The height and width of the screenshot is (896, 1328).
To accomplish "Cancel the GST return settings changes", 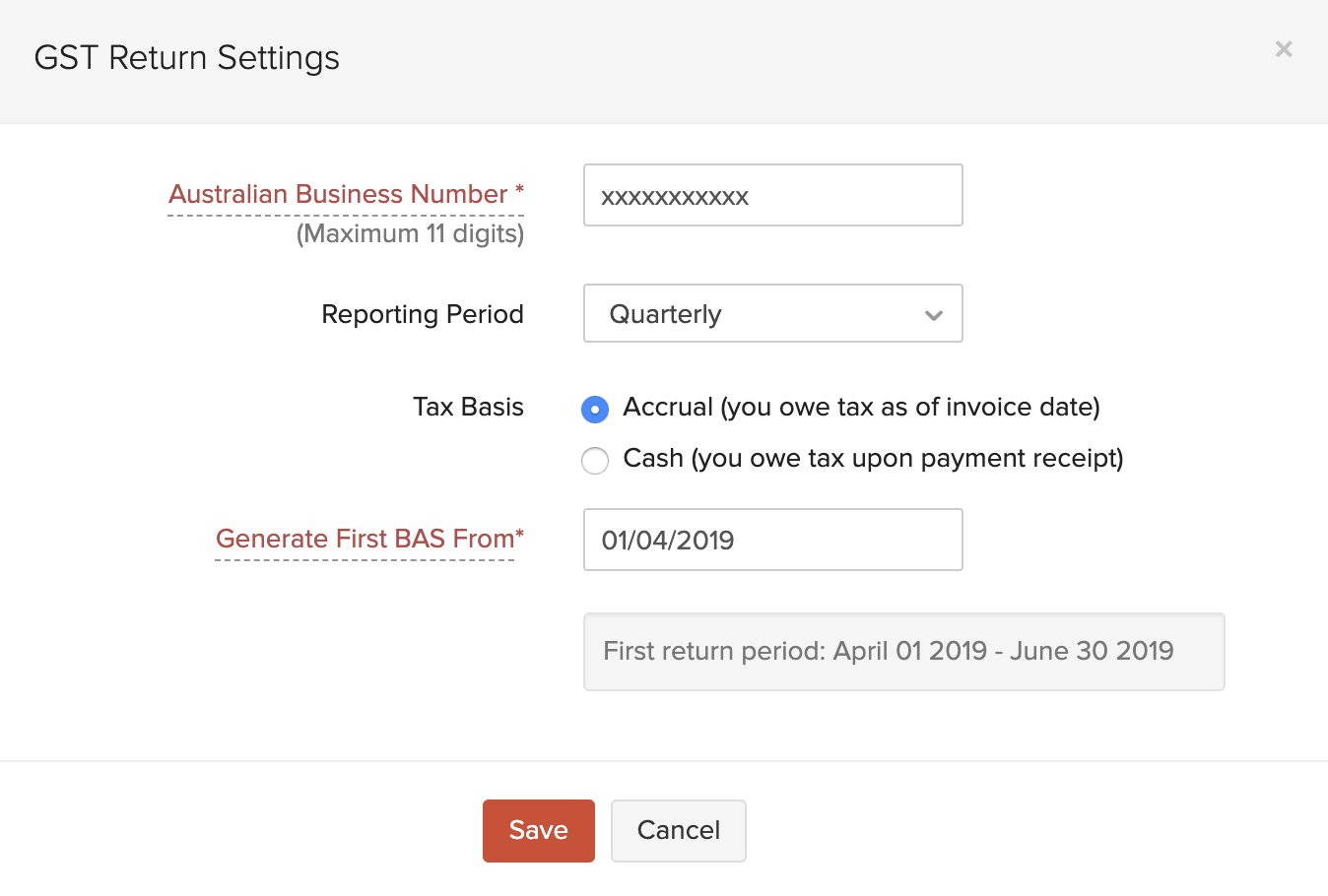I will tap(678, 830).
